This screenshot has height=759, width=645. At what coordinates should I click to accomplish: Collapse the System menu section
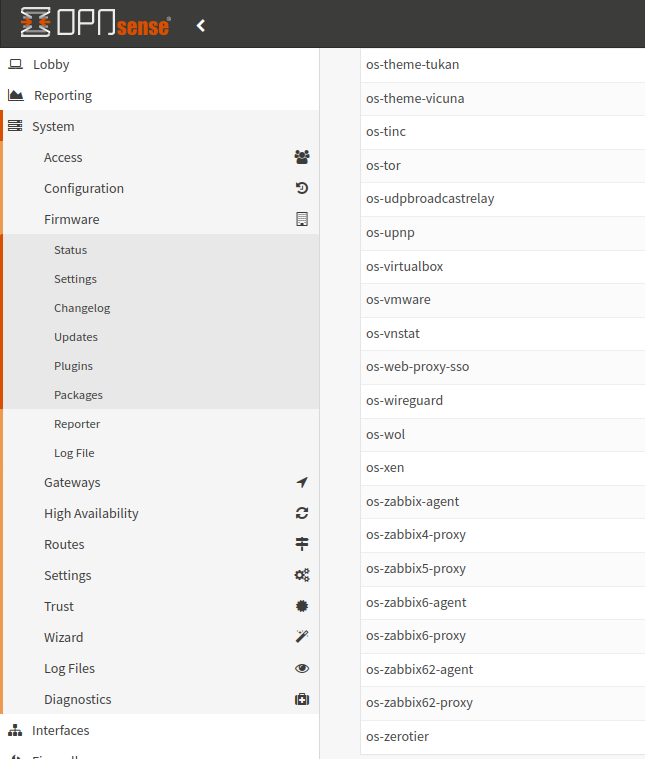(x=53, y=127)
